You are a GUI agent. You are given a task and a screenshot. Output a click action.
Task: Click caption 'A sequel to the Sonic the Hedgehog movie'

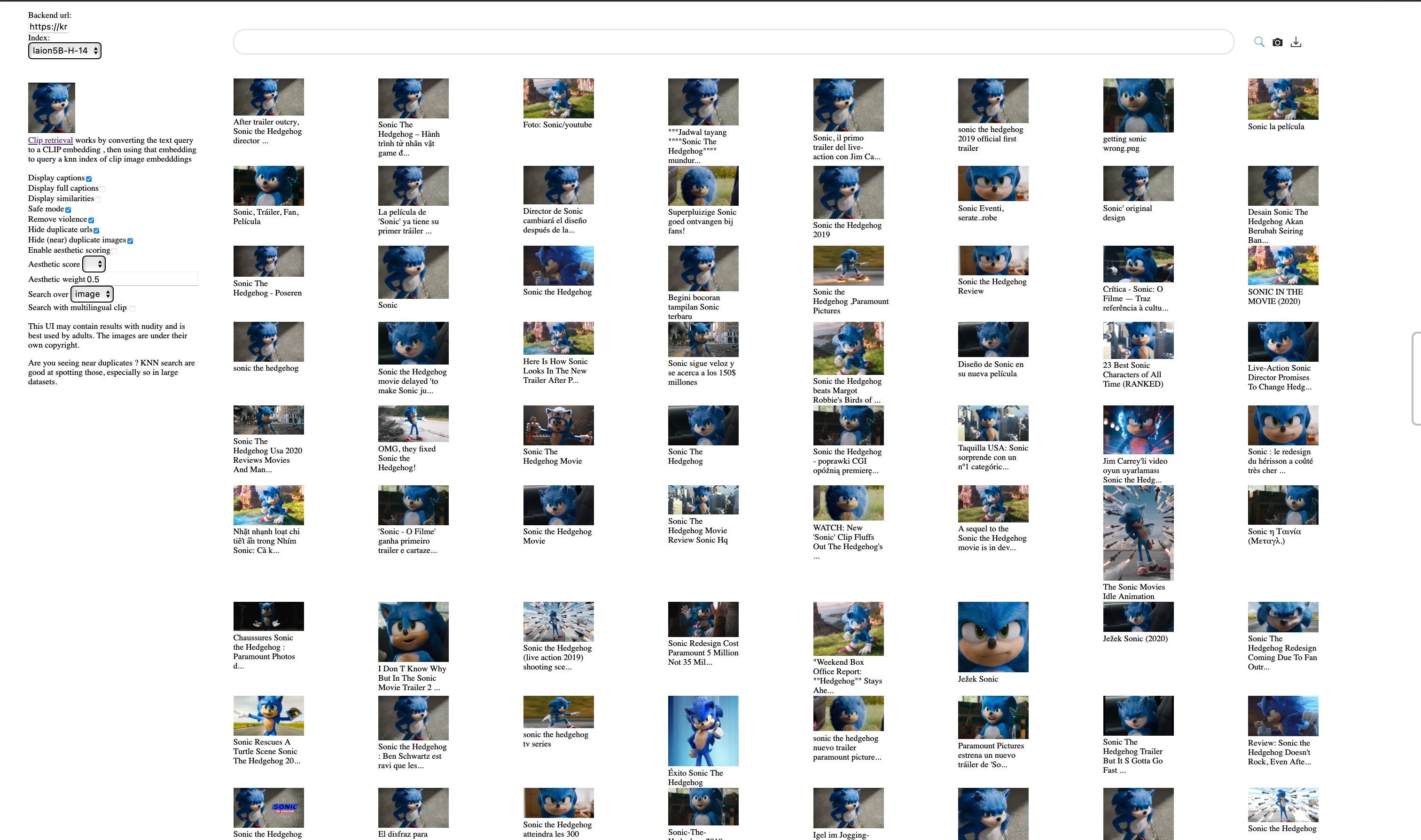992,538
